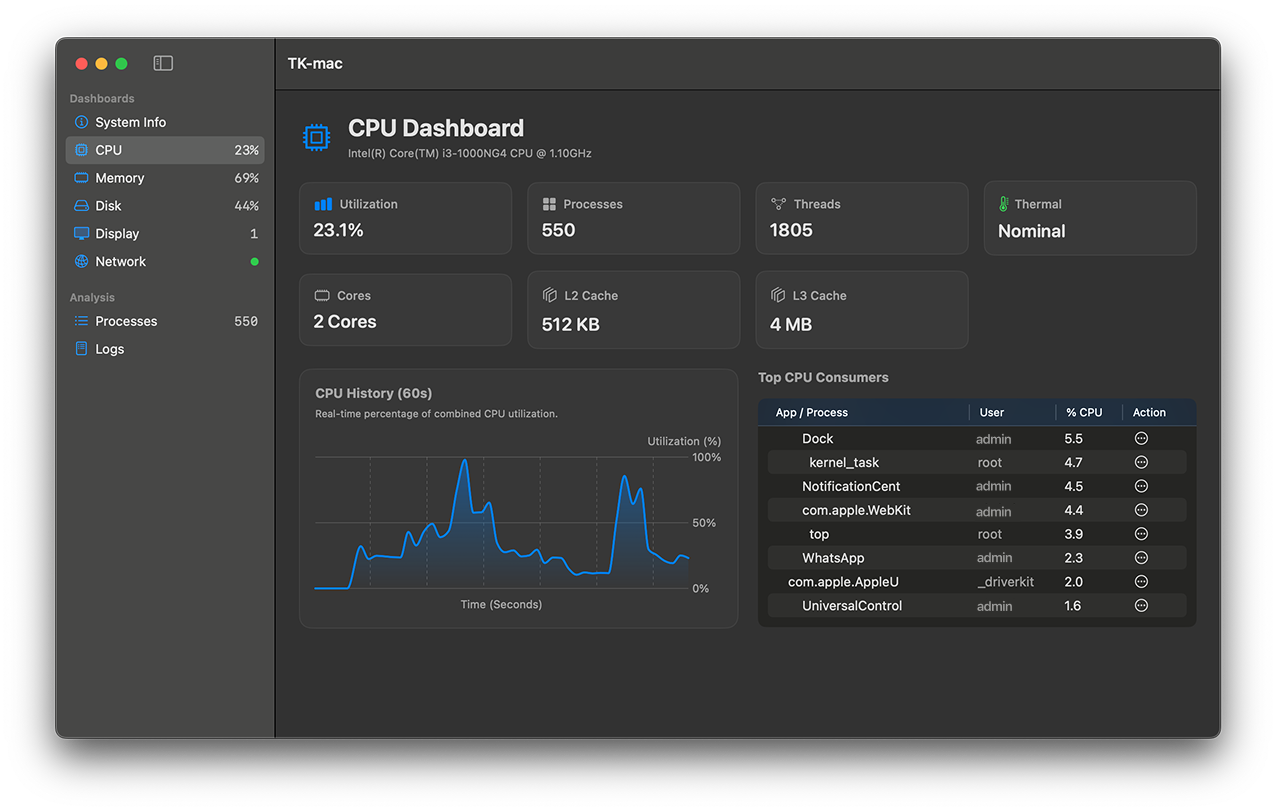1277x812 pixels.
Task: Click the L3 Cache cube icon
Action: point(779,295)
